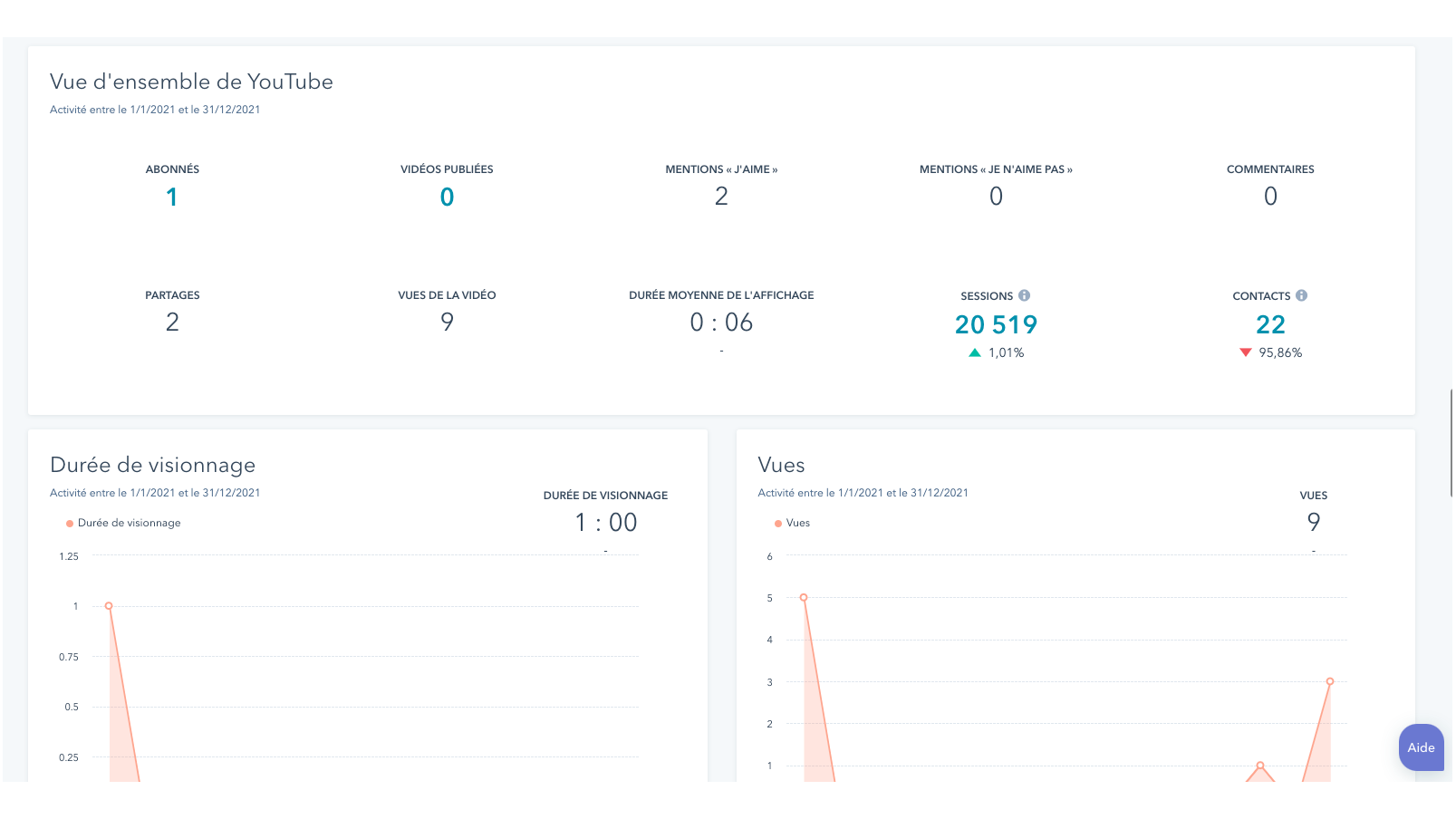Viewport: 1456px width, 819px height.
Task: Select the Vues chart point at value 5
Action: (x=804, y=598)
